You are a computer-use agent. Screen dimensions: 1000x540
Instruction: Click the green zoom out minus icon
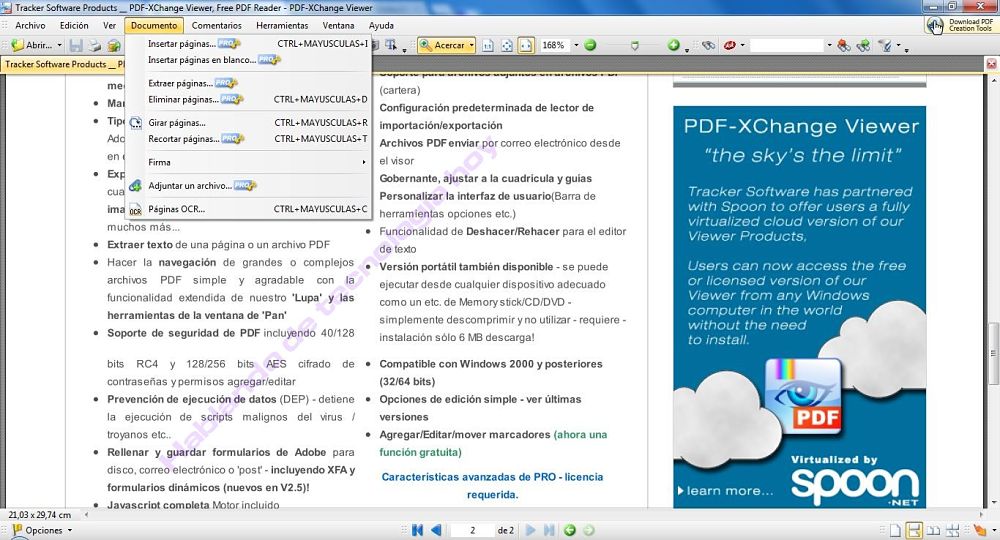(x=591, y=45)
